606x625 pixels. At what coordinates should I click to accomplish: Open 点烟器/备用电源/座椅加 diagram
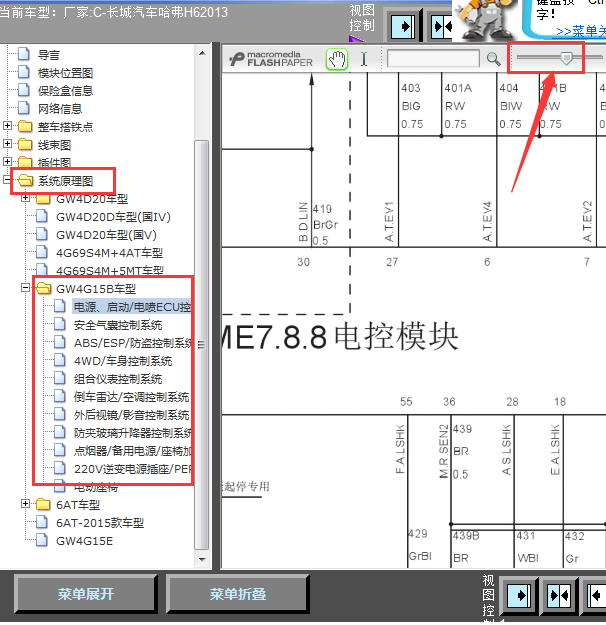click(x=132, y=451)
